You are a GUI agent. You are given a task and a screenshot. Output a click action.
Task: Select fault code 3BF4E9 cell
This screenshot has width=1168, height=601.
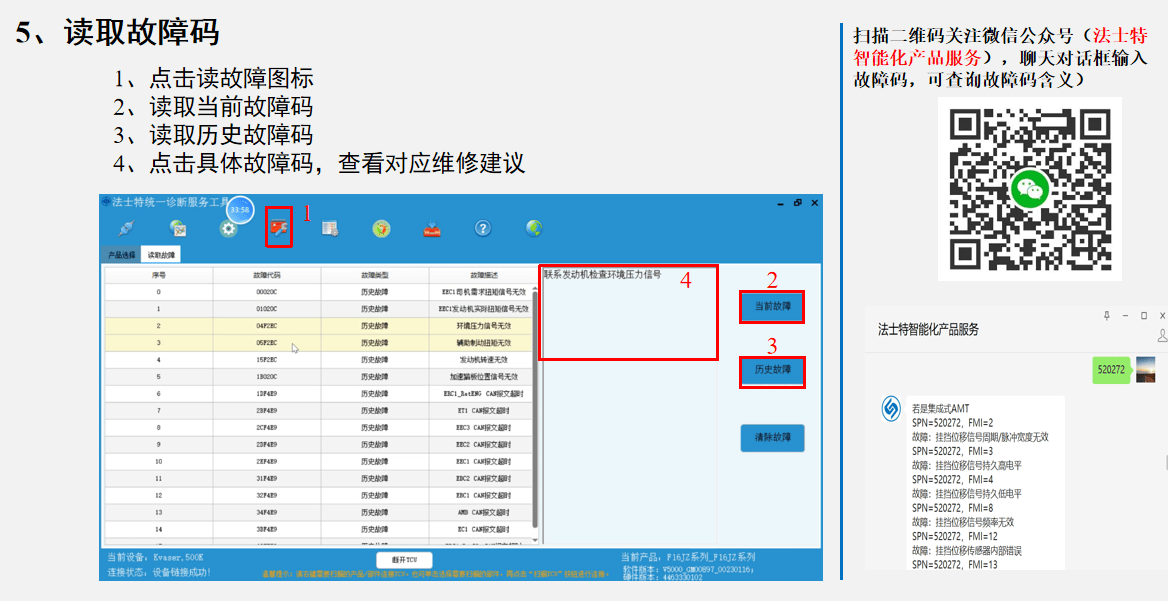pos(267,530)
